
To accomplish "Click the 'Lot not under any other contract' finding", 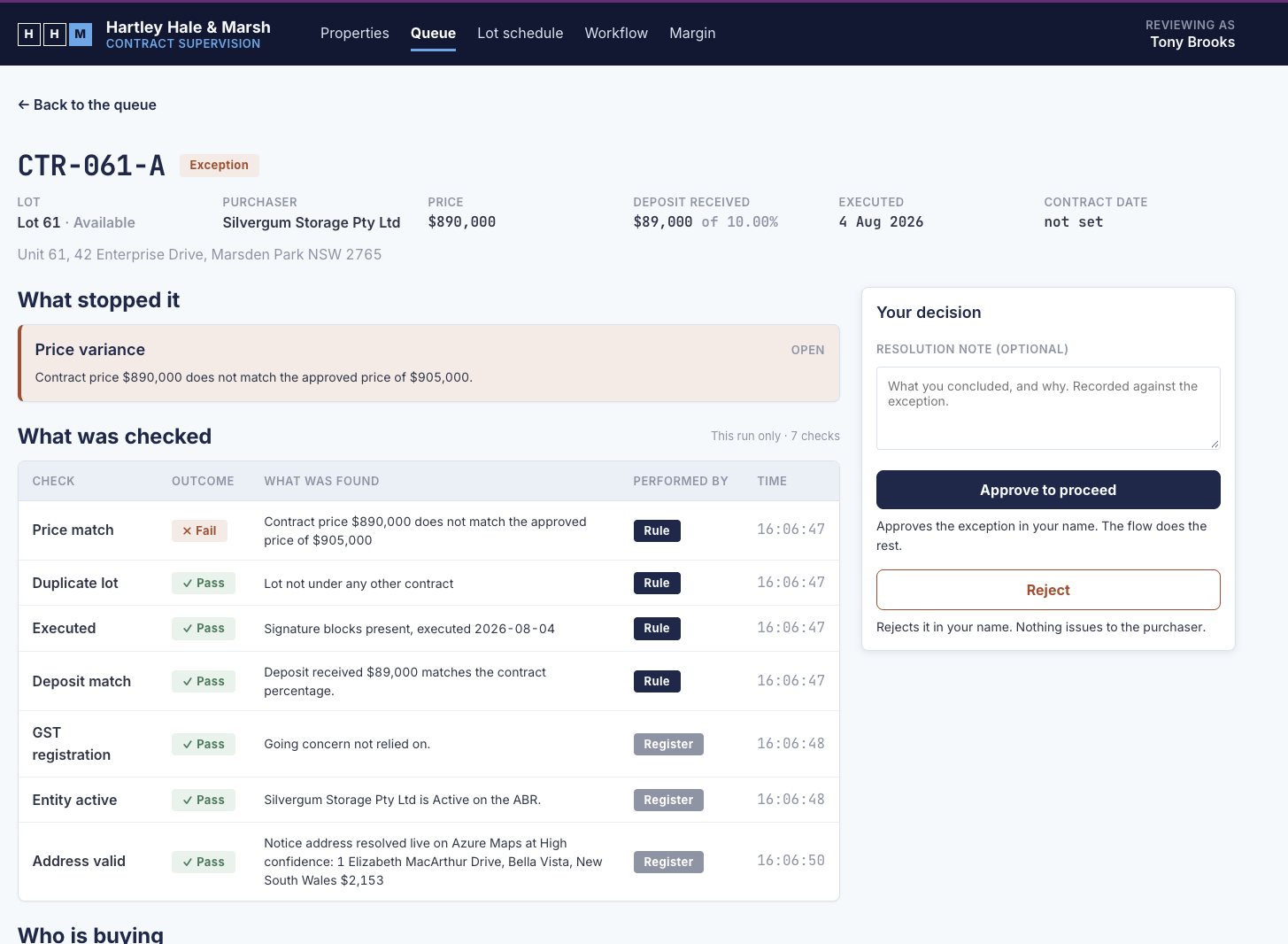I will click(x=359, y=584).
